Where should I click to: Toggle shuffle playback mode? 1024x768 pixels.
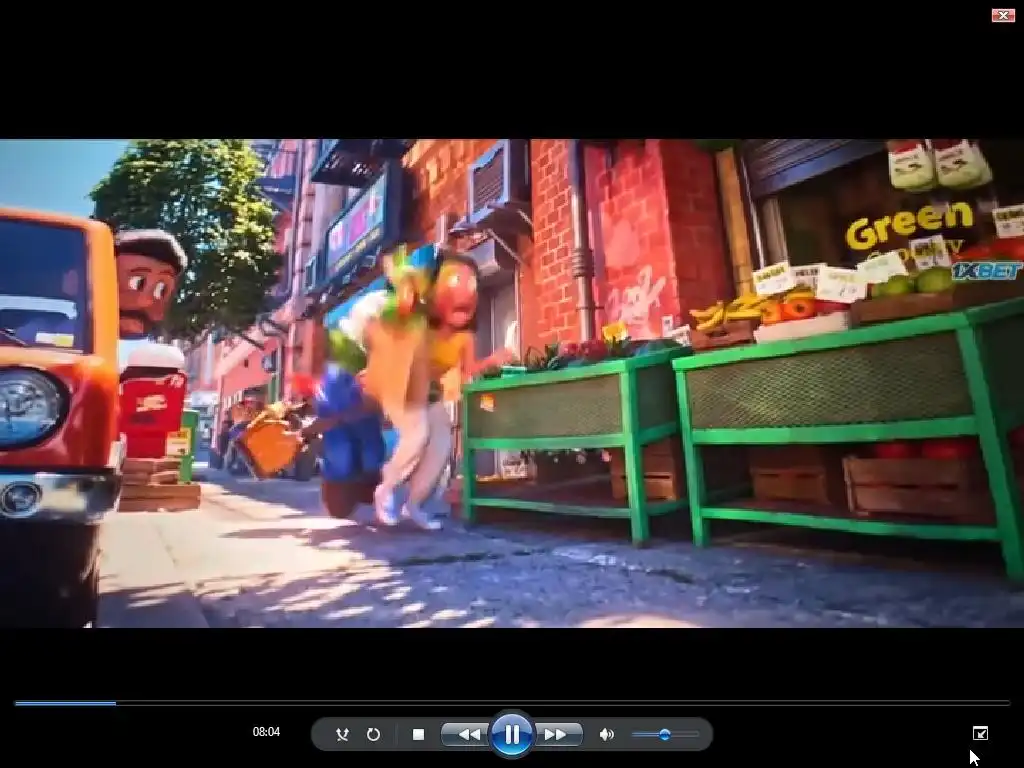[x=342, y=734]
